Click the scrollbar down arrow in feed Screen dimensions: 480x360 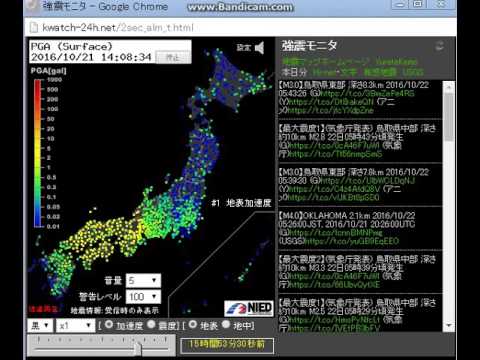pos(448,326)
